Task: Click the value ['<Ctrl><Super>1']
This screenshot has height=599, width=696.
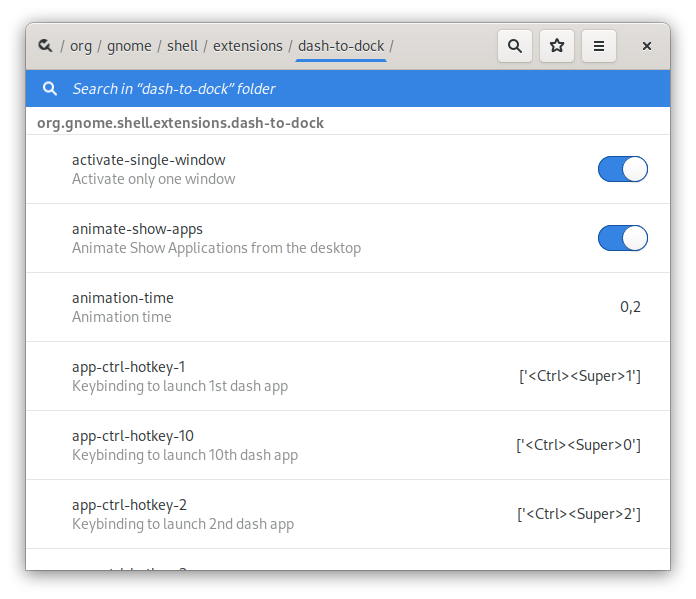Action: [580, 376]
